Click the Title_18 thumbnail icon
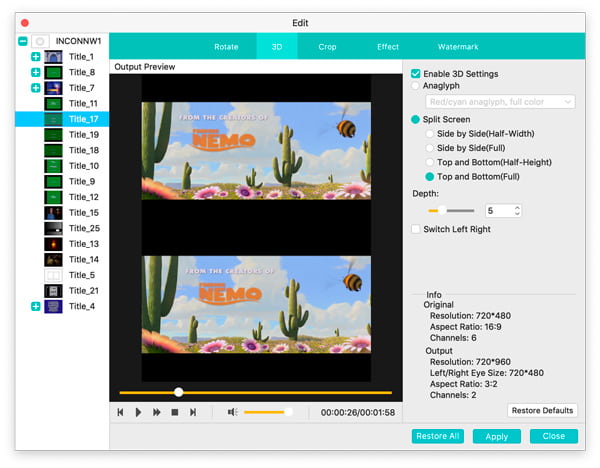 pos(53,150)
